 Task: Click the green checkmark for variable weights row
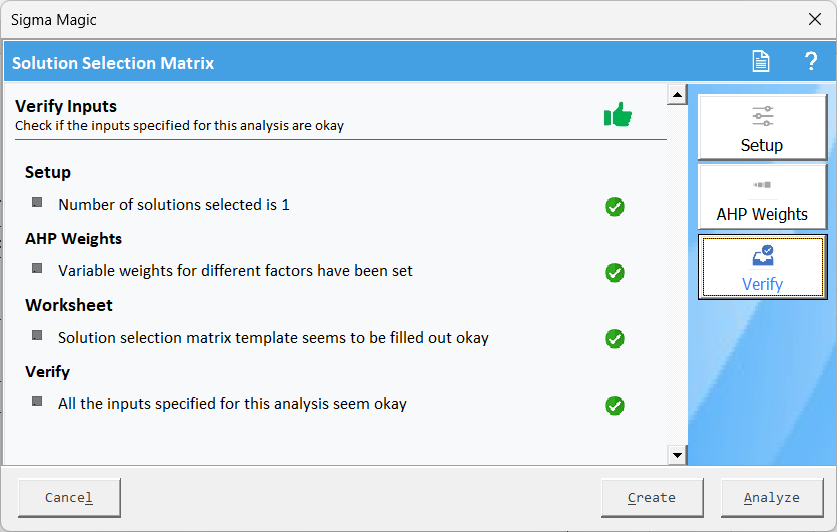615,273
